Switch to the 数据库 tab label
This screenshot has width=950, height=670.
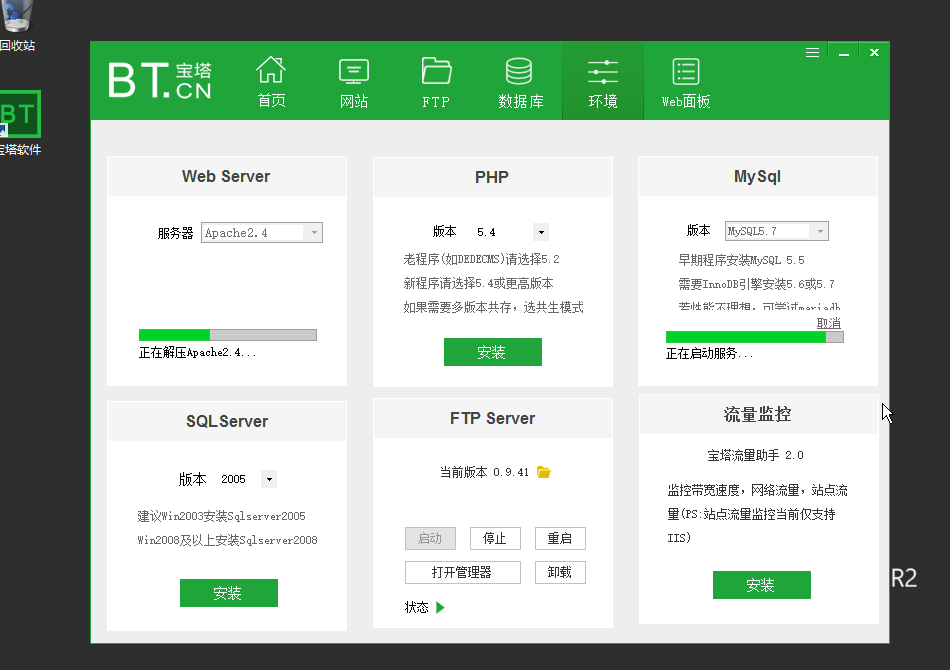520,101
